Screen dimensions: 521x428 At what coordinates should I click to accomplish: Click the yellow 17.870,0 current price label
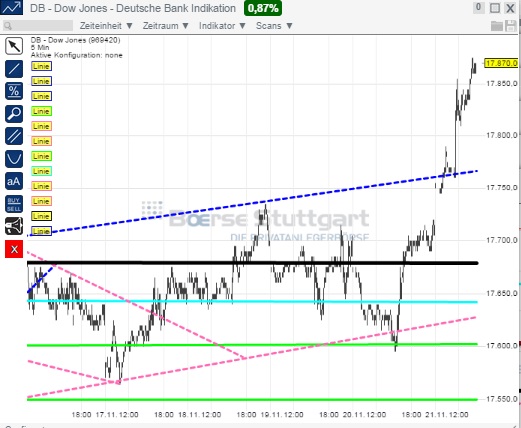[x=501, y=63]
